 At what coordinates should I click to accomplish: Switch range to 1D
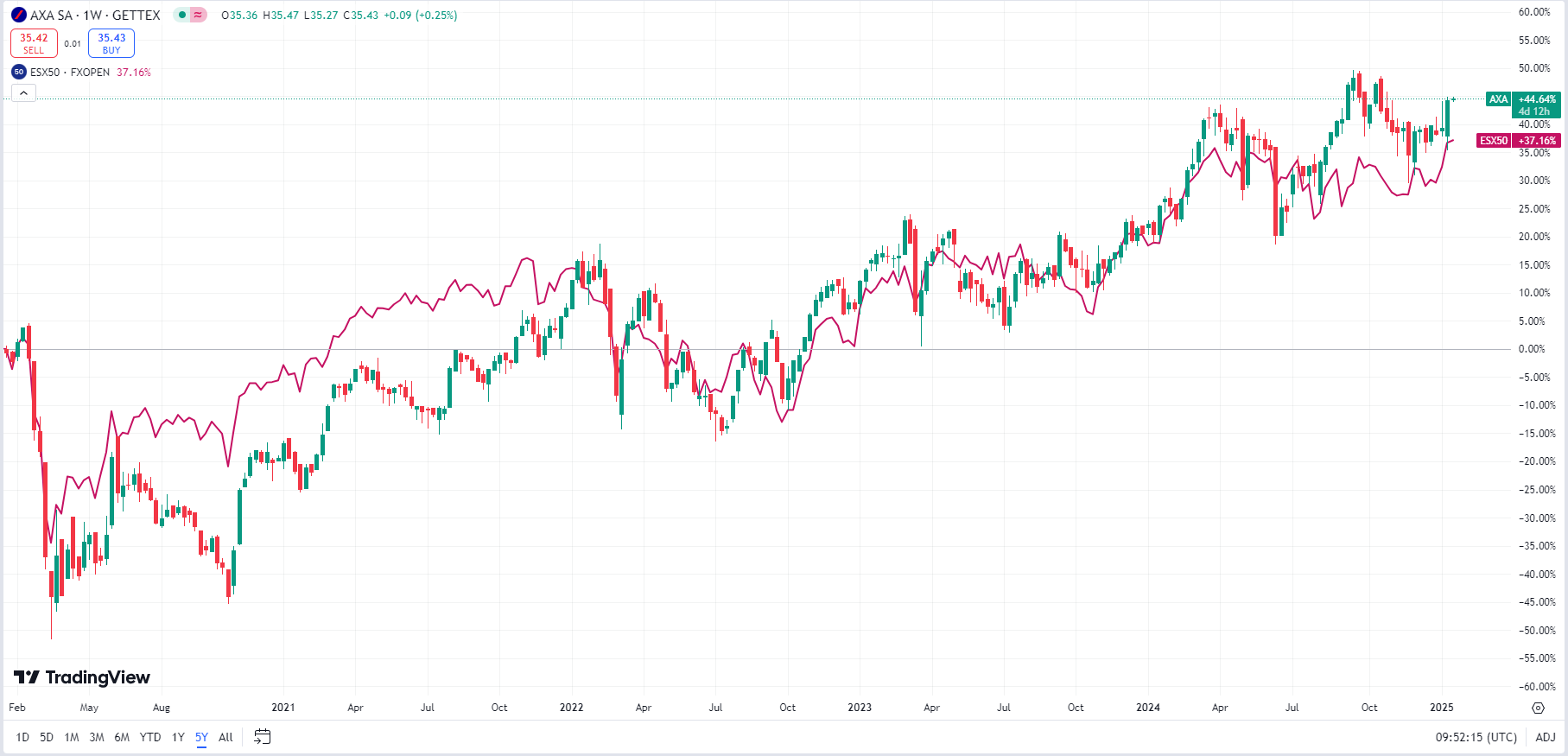pyautogui.click(x=22, y=737)
